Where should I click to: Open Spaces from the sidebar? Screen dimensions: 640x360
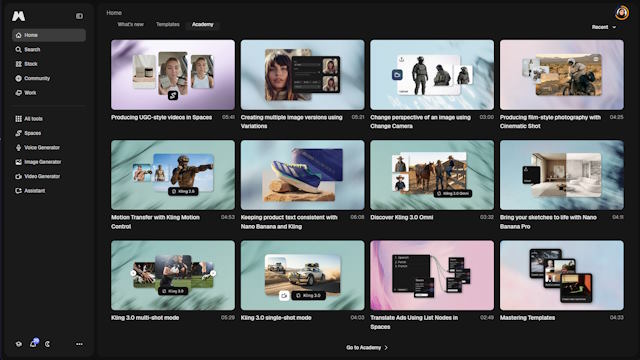pyautogui.click(x=49, y=133)
